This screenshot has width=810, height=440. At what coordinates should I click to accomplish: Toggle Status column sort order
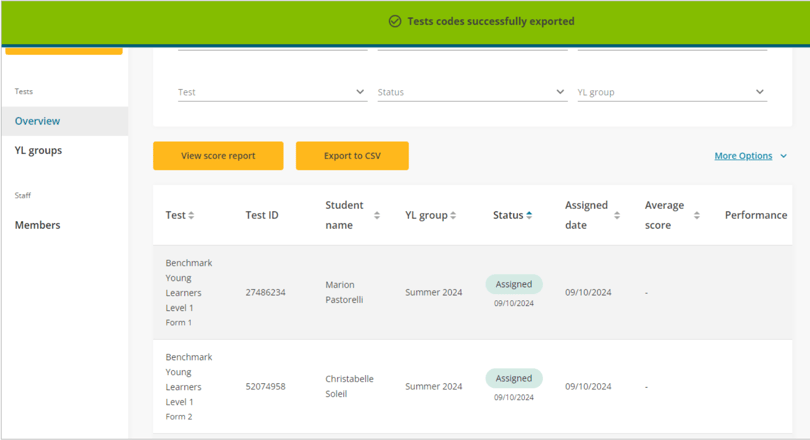[x=529, y=215]
